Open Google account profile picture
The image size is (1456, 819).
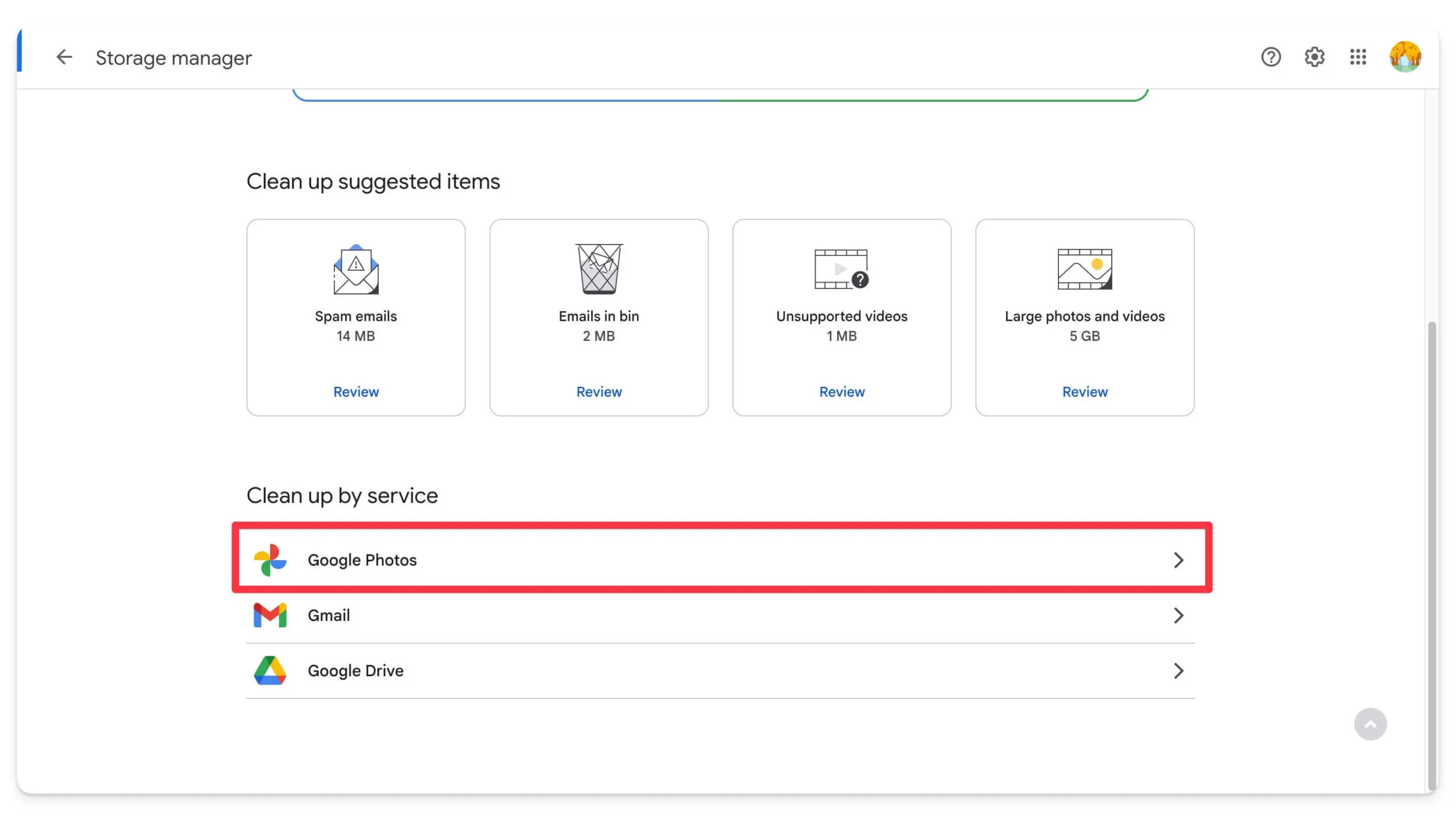click(1405, 57)
